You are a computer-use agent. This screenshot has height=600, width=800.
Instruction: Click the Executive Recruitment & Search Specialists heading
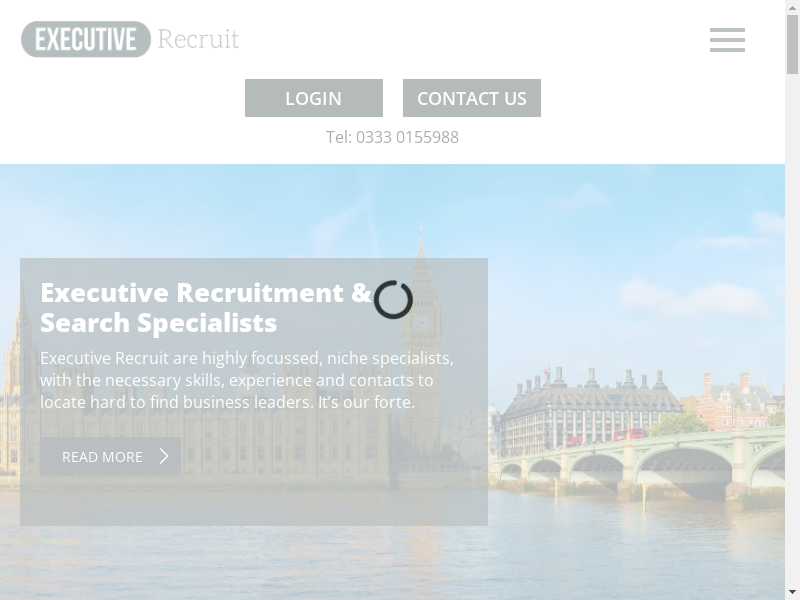coord(206,308)
